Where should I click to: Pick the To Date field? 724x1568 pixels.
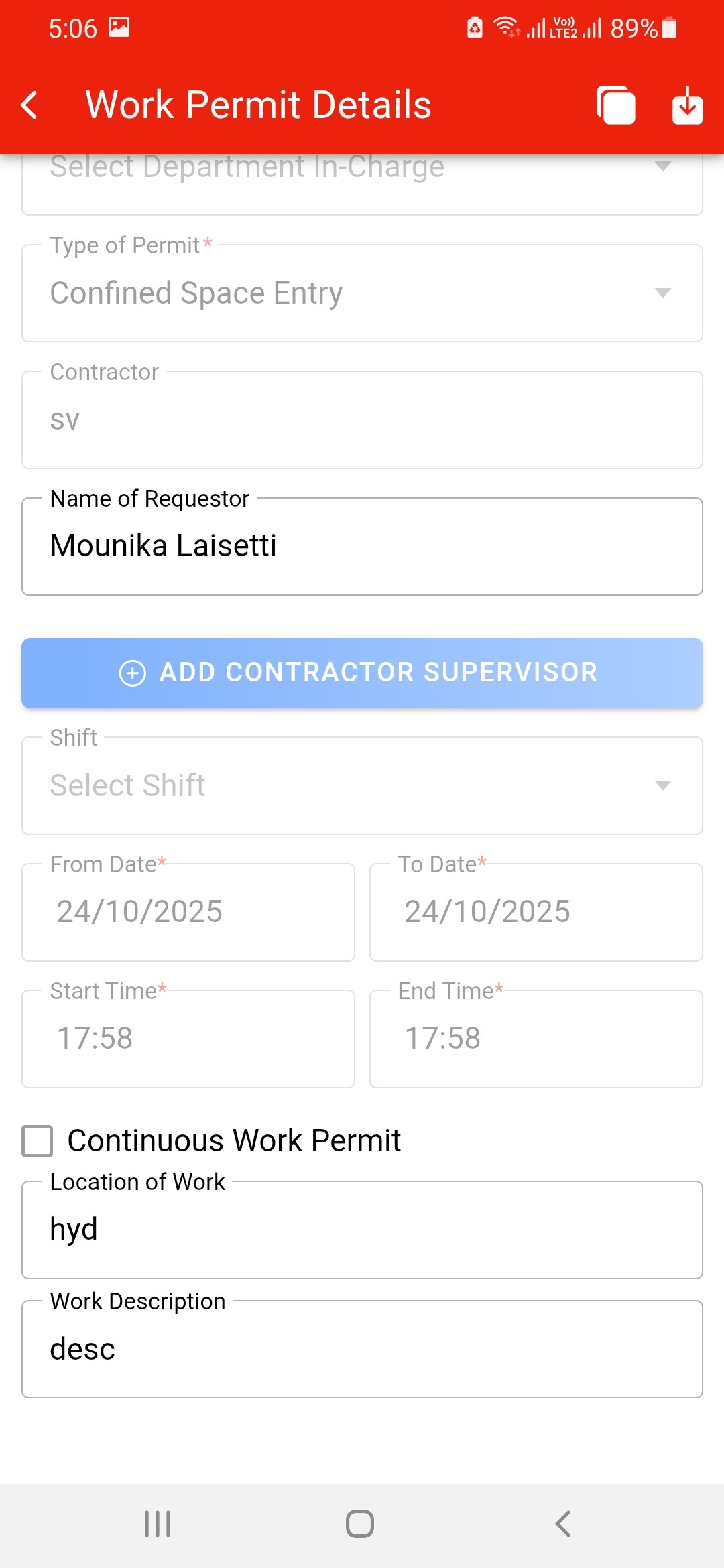click(536, 912)
